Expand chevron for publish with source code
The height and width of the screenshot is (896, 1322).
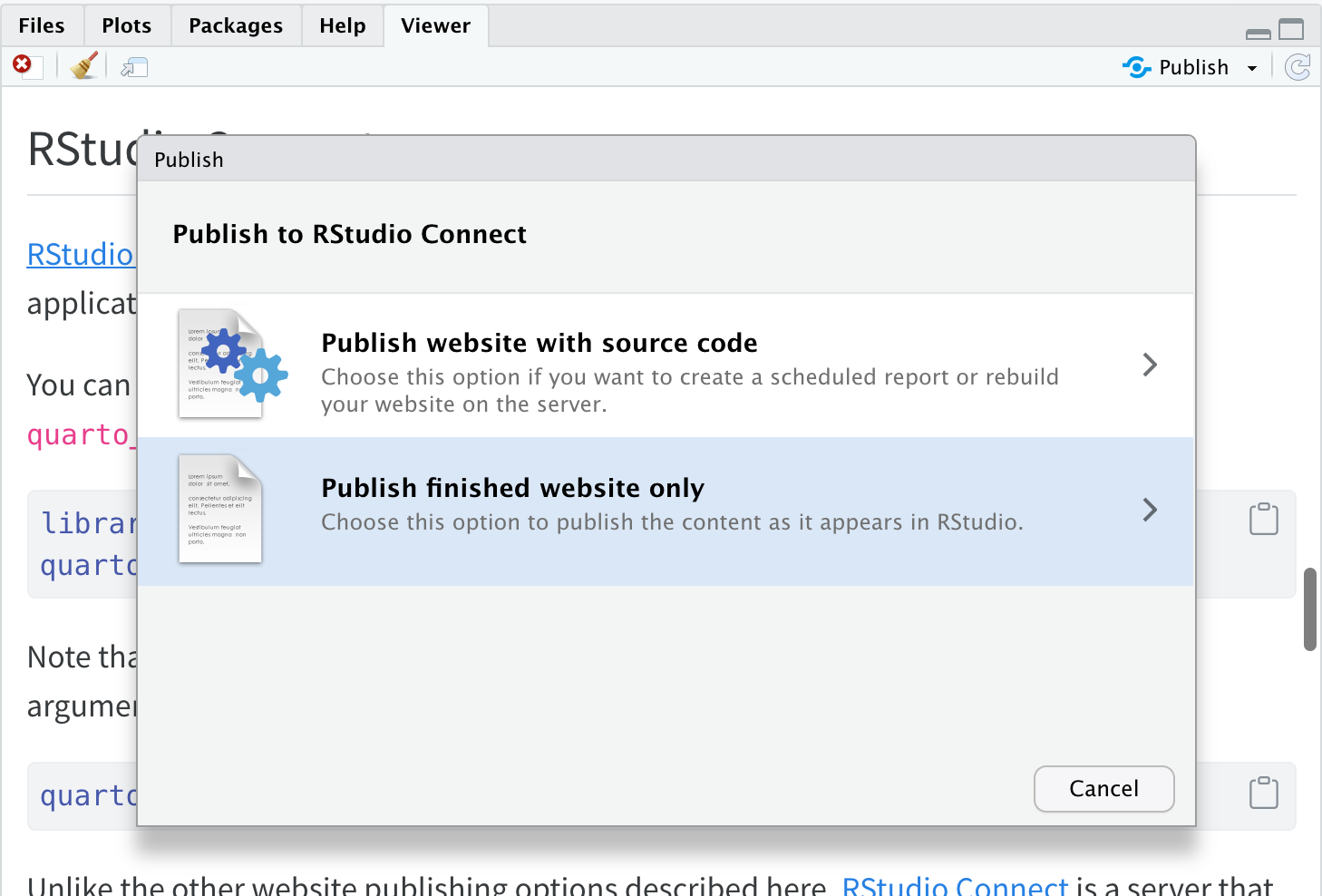pos(1150,365)
